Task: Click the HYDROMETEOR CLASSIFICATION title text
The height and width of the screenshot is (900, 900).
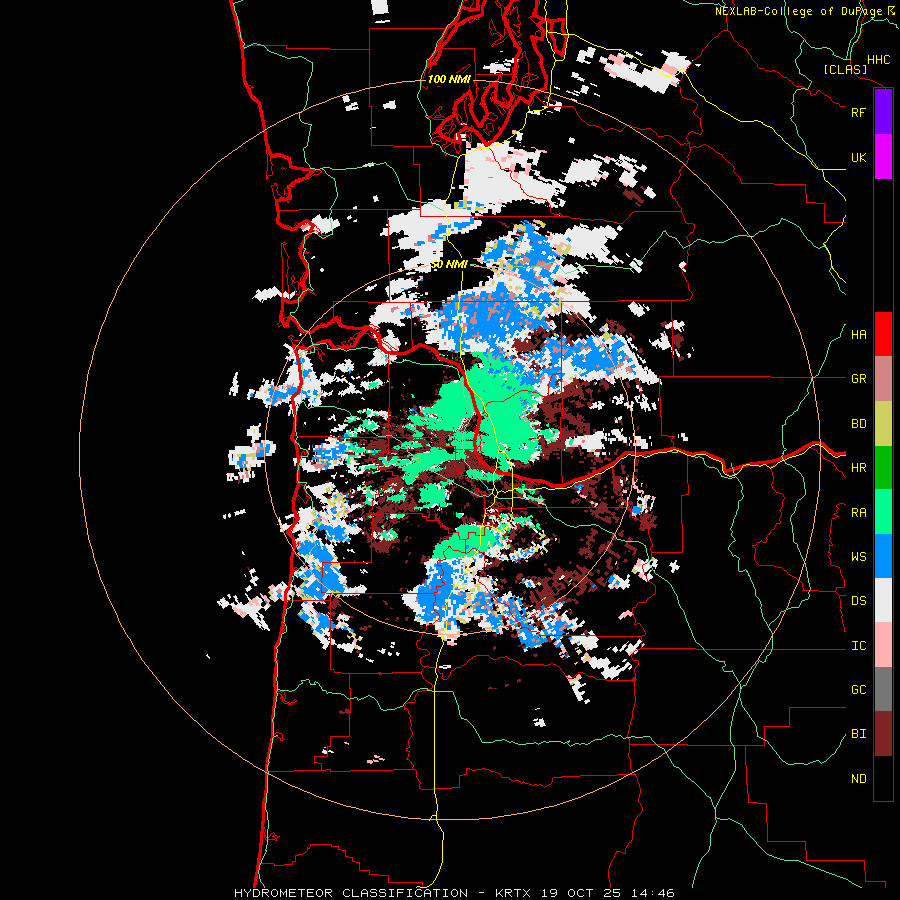Action: (351, 893)
